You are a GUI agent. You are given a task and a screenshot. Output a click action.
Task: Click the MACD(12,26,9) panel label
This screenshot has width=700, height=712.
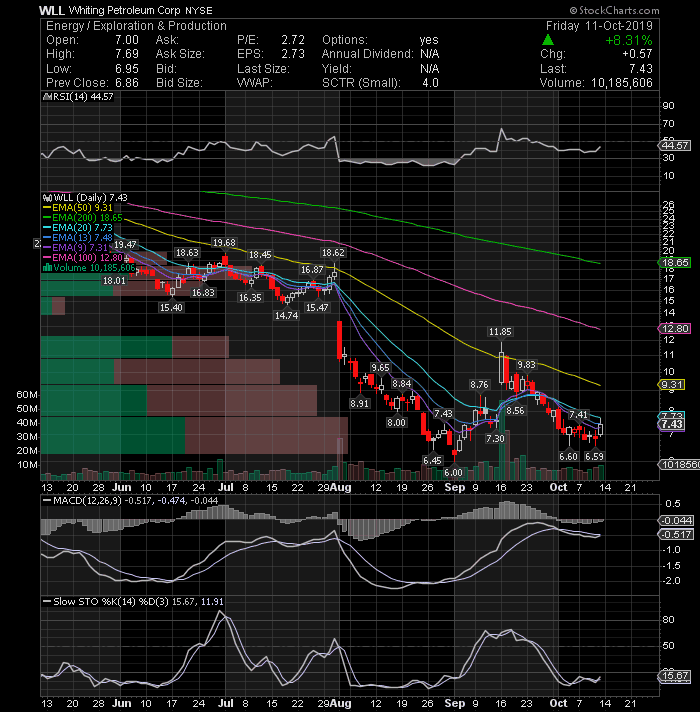coord(88,500)
